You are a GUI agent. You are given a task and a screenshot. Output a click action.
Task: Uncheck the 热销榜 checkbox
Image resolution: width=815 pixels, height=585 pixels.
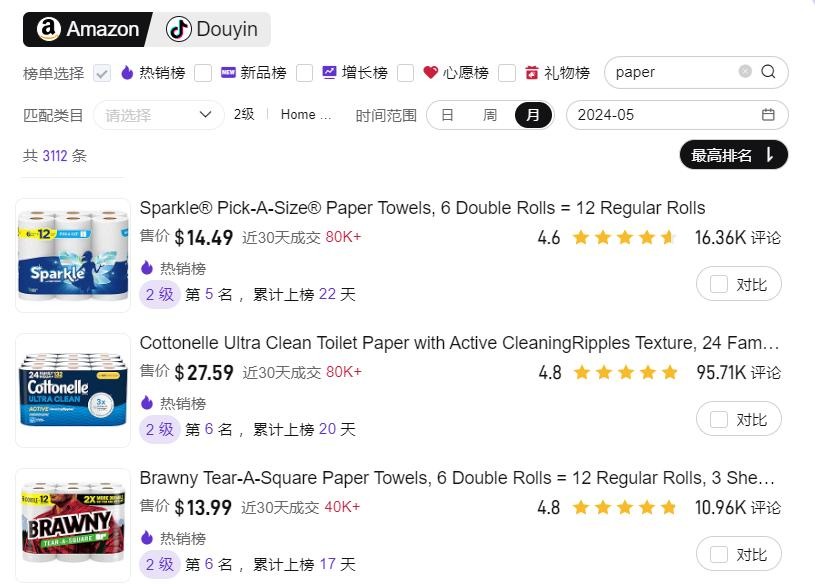click(x=102, y=73)
